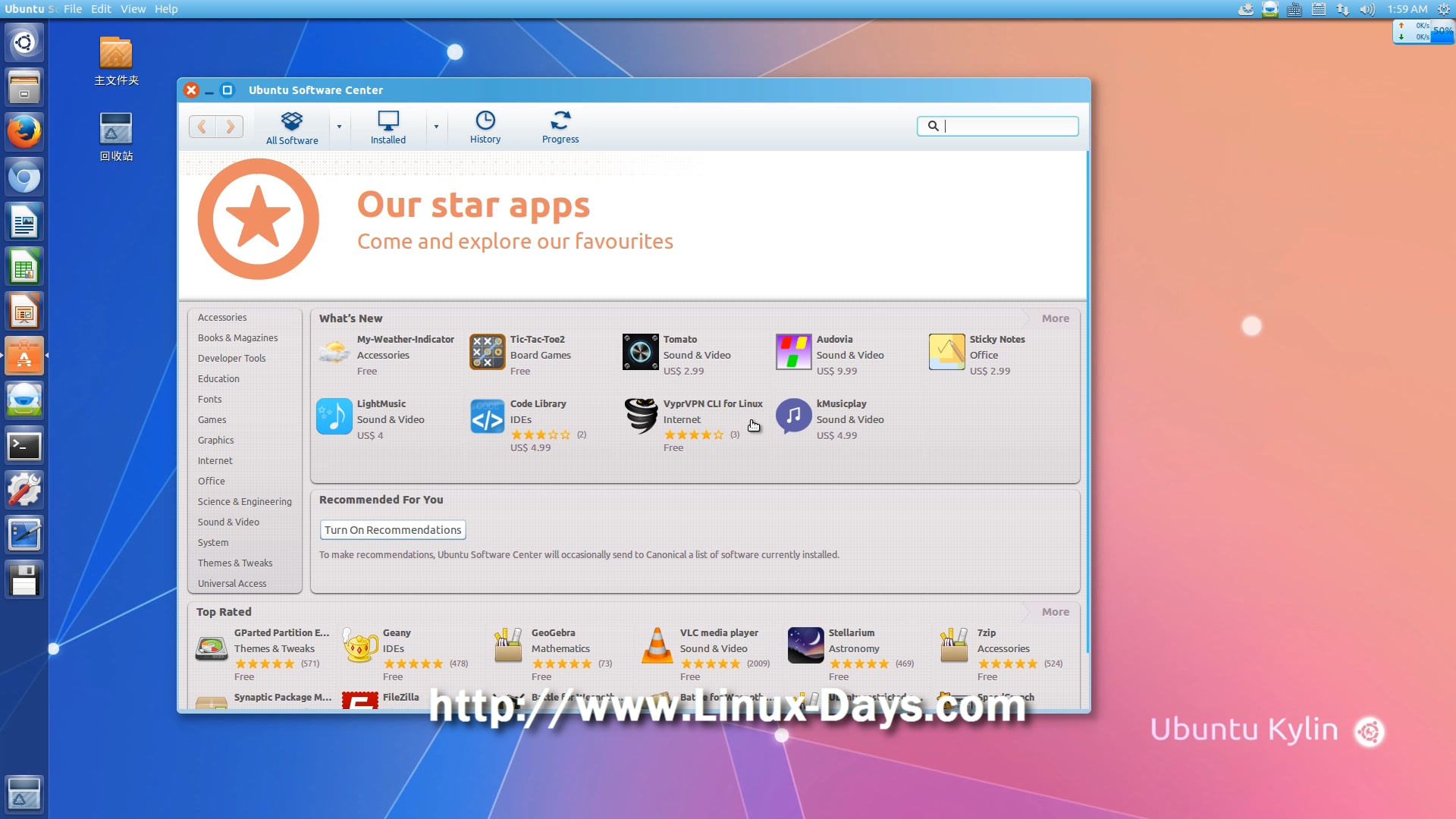Click the 主文件夹 home folder desktop icon

116,61
